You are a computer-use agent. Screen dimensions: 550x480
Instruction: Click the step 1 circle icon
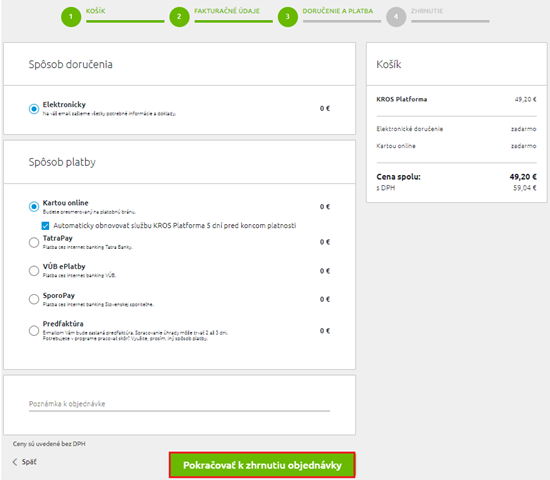[x=71, y=16]
